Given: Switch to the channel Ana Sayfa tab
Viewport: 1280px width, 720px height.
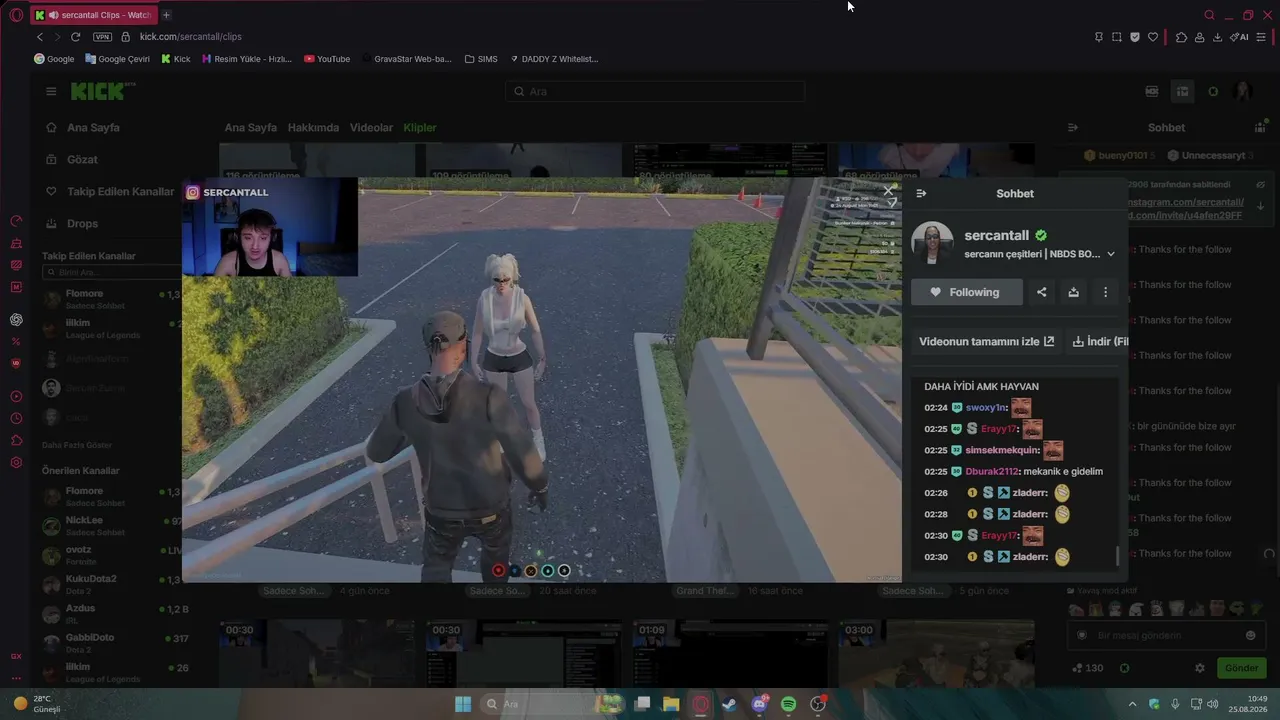Looking at the screenshot, I should coord(250,128).
